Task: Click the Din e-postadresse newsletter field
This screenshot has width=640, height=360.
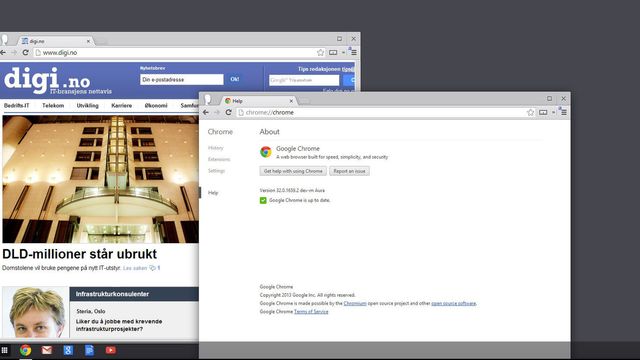Action: 182,80
